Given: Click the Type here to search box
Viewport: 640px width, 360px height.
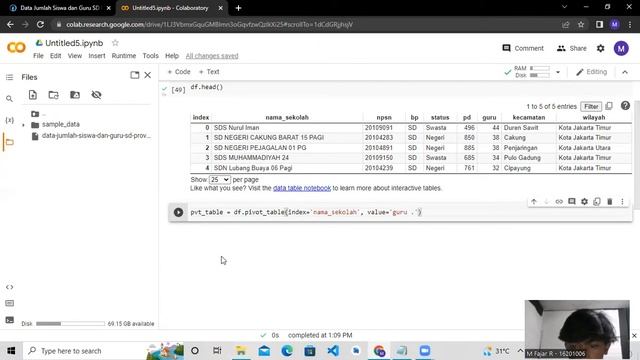Looking at the screenshot, I should [x=84, y=351].
